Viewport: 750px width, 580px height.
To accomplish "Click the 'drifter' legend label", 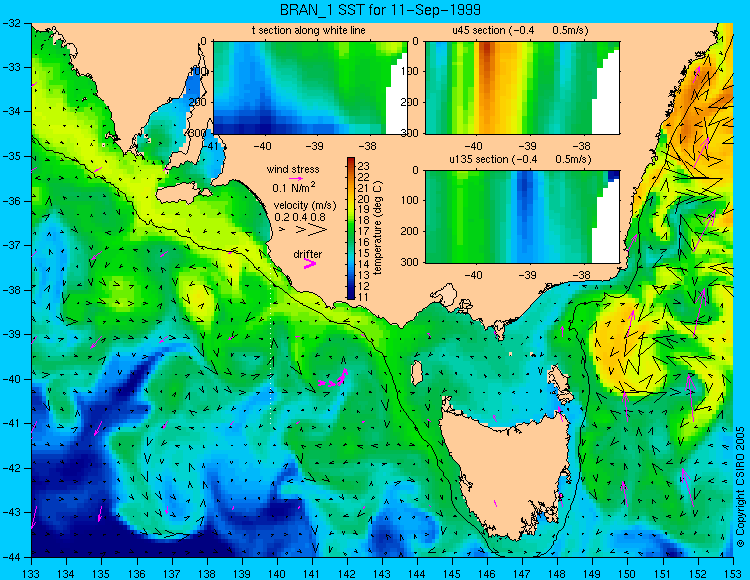I will tap(308, 254).
